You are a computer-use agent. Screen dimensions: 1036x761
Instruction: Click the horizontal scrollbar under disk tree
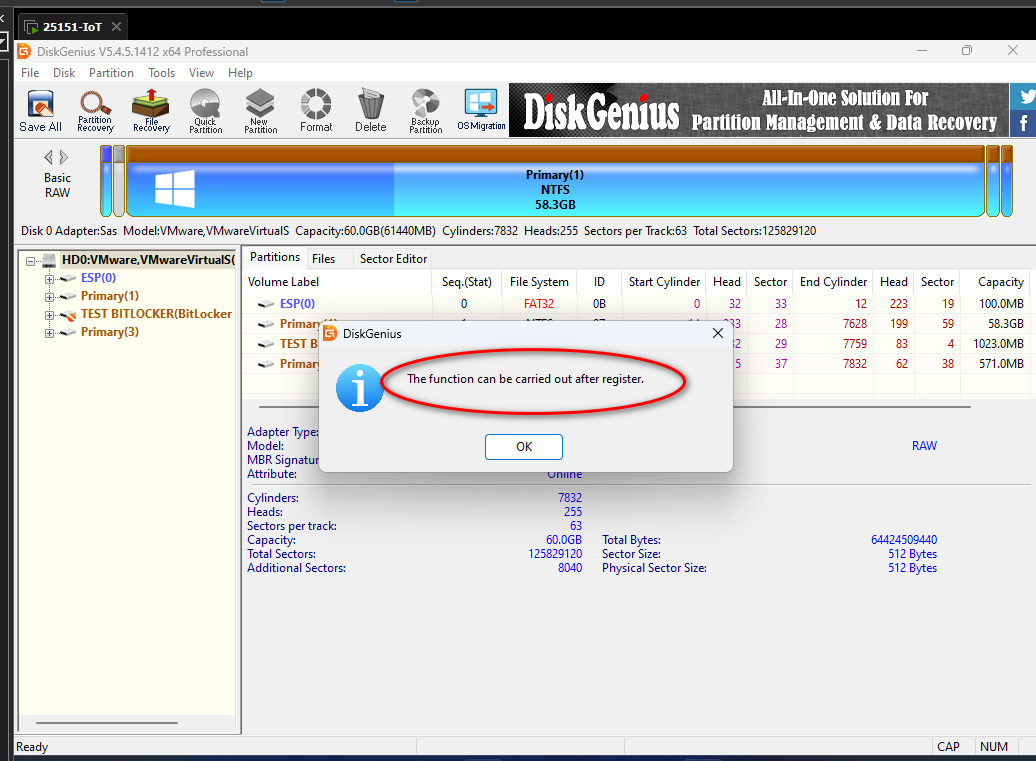pos(107,723)
